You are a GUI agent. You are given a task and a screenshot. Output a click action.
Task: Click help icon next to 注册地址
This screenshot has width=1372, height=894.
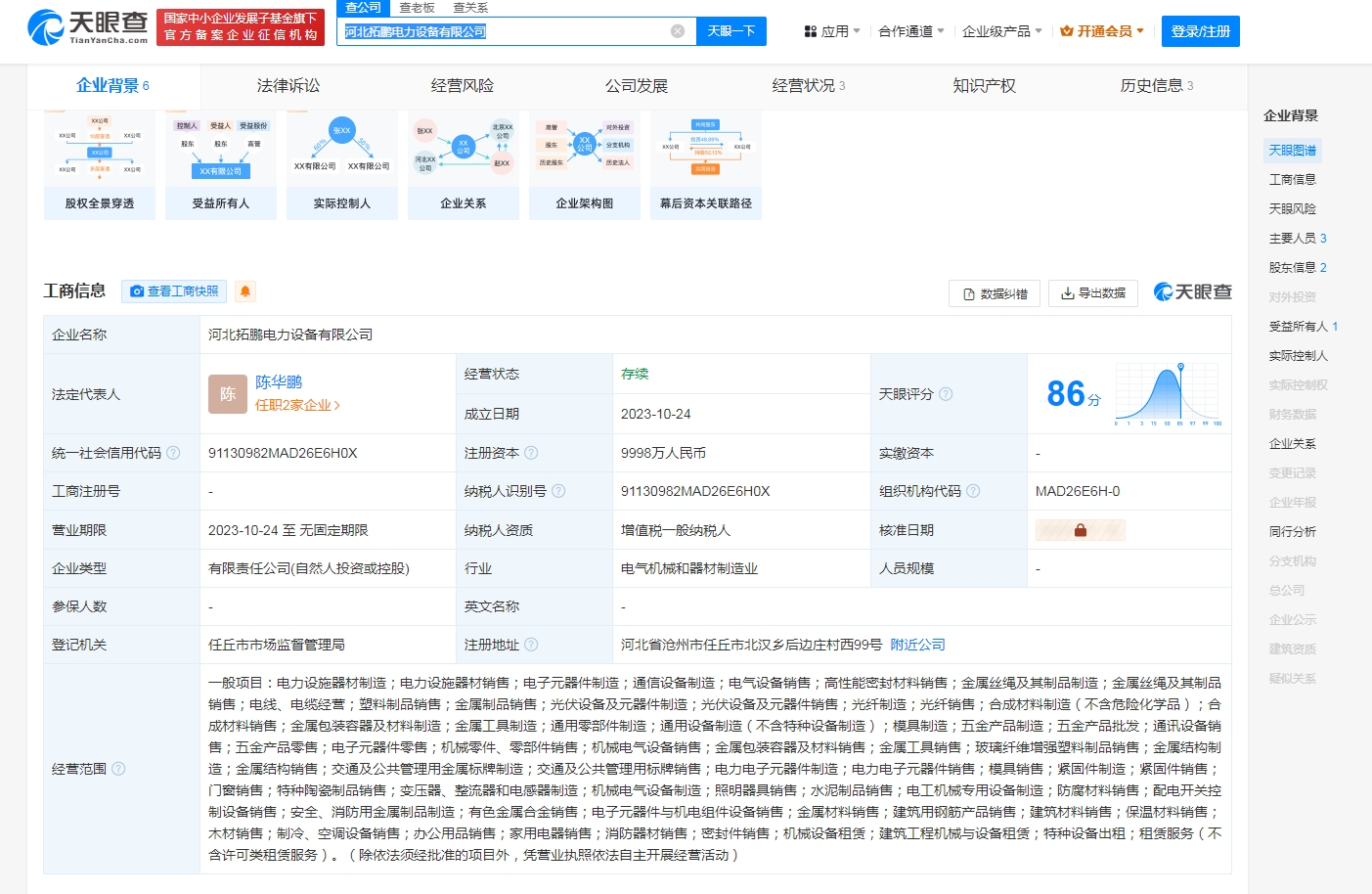531,645
